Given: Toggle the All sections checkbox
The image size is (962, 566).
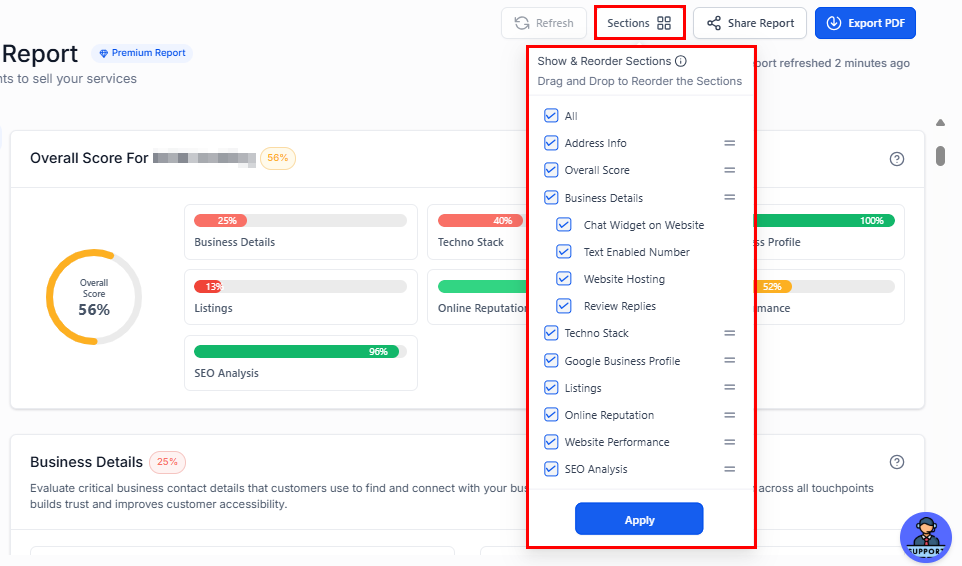Looking at the screenshot, I should click(x=551, y=115).
